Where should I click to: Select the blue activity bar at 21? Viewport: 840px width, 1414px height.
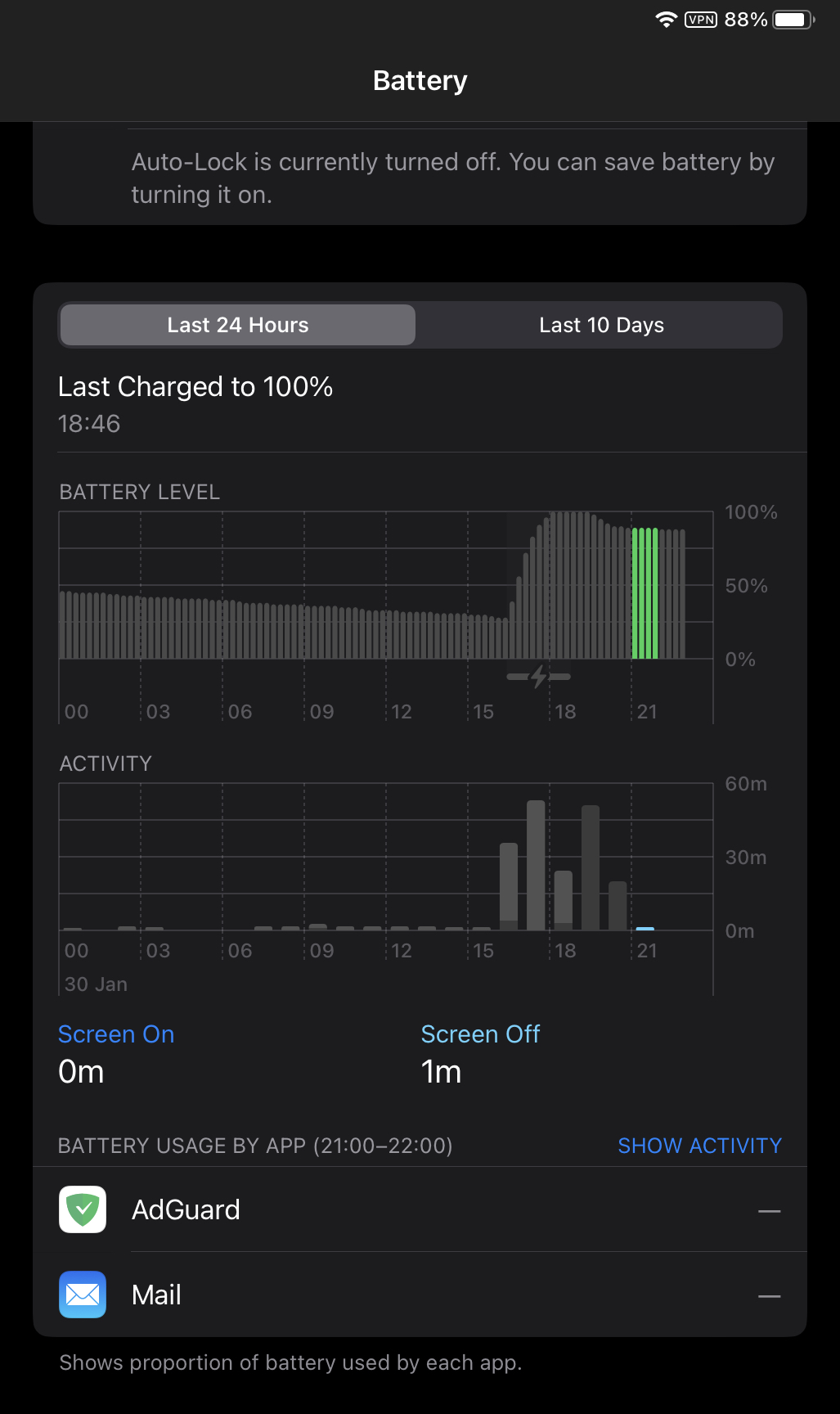(x=645, y=929)
